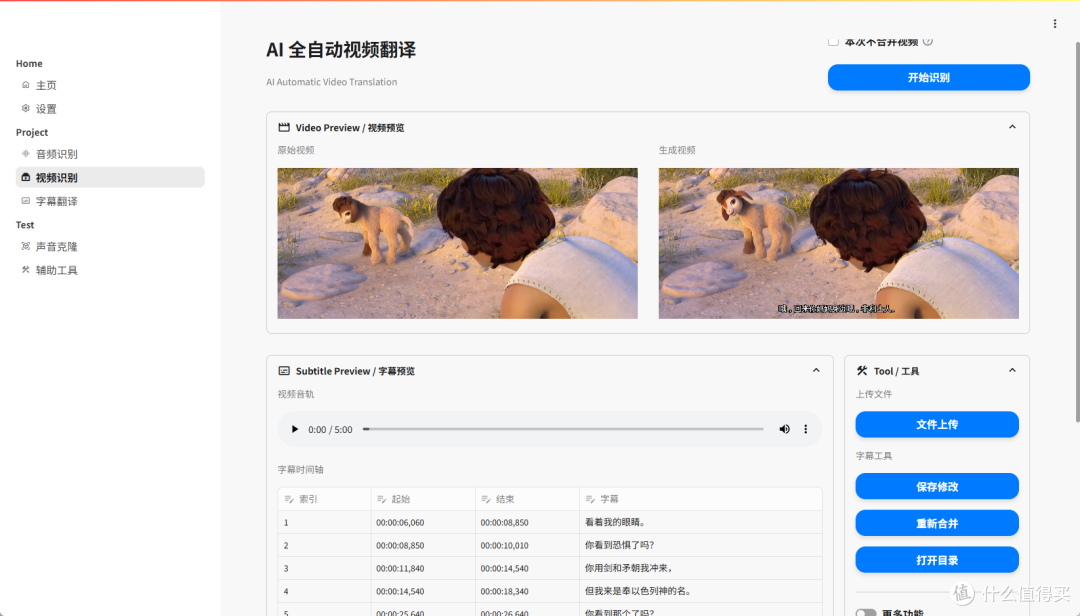Click the tools icon beside 辅助工具

[25, 269]
